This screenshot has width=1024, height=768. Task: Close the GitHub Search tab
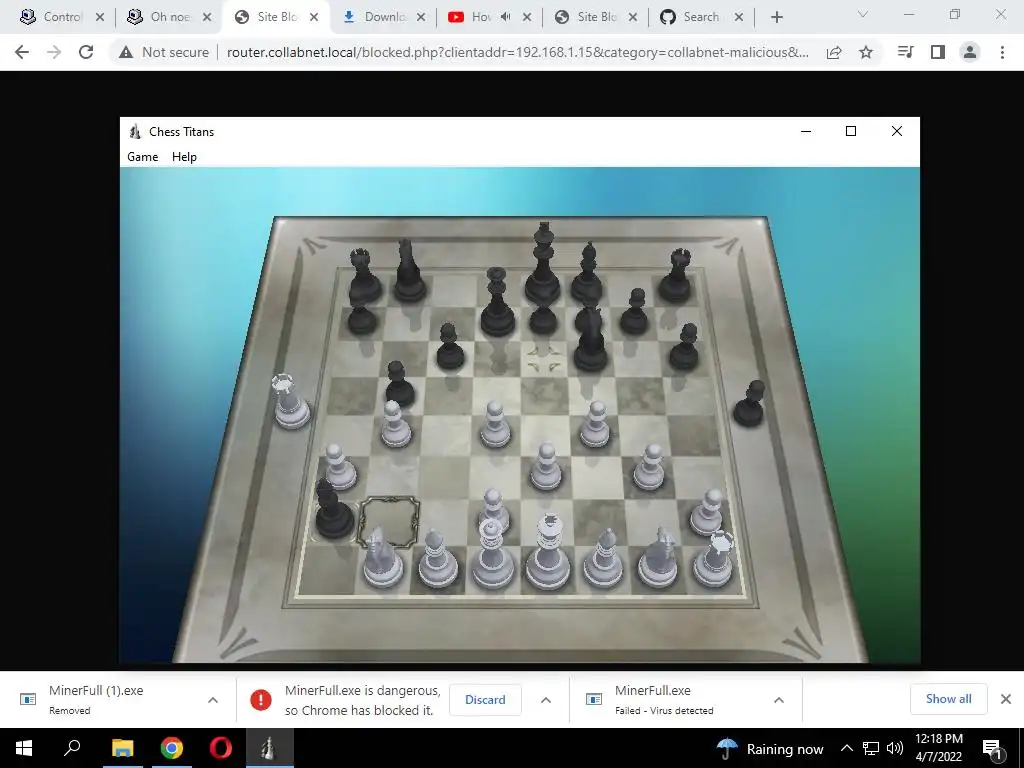coord(739,17)
